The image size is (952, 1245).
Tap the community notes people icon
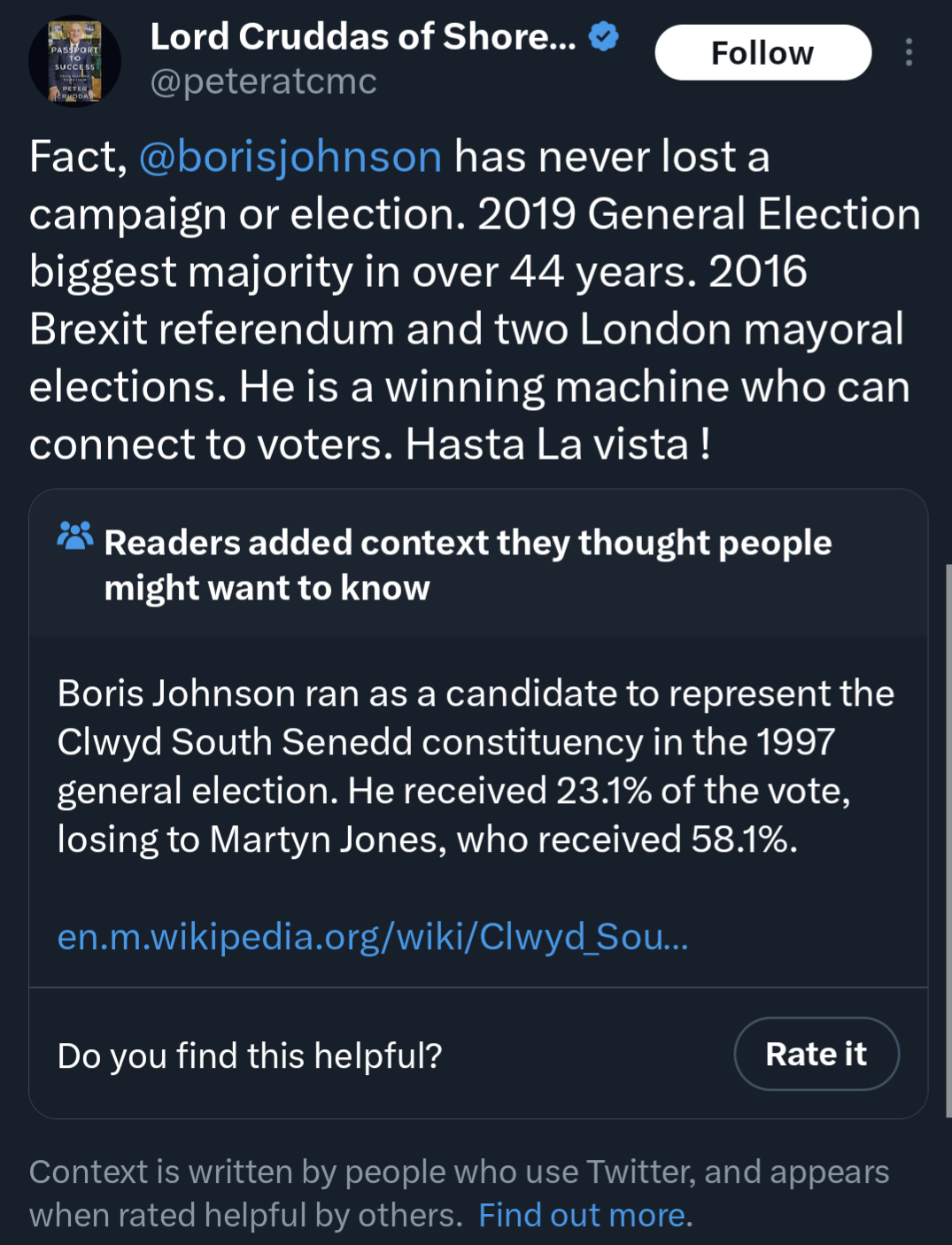coord(75,536)
